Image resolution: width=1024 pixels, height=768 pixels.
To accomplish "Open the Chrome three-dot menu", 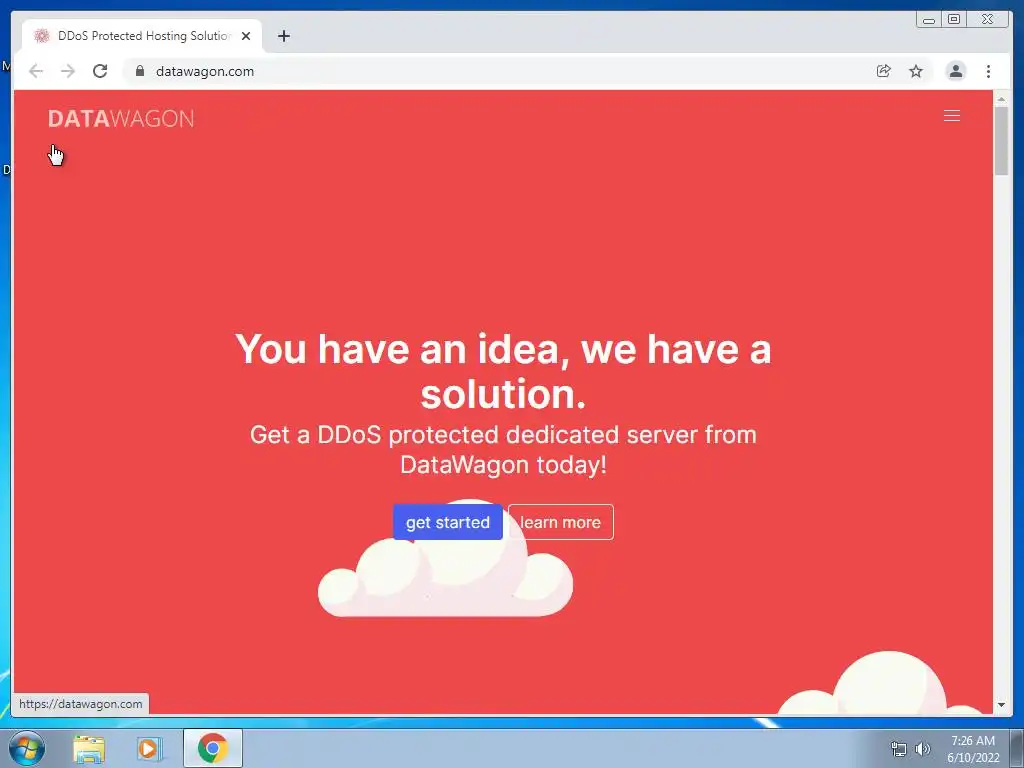I will click(x=988, y=71).
